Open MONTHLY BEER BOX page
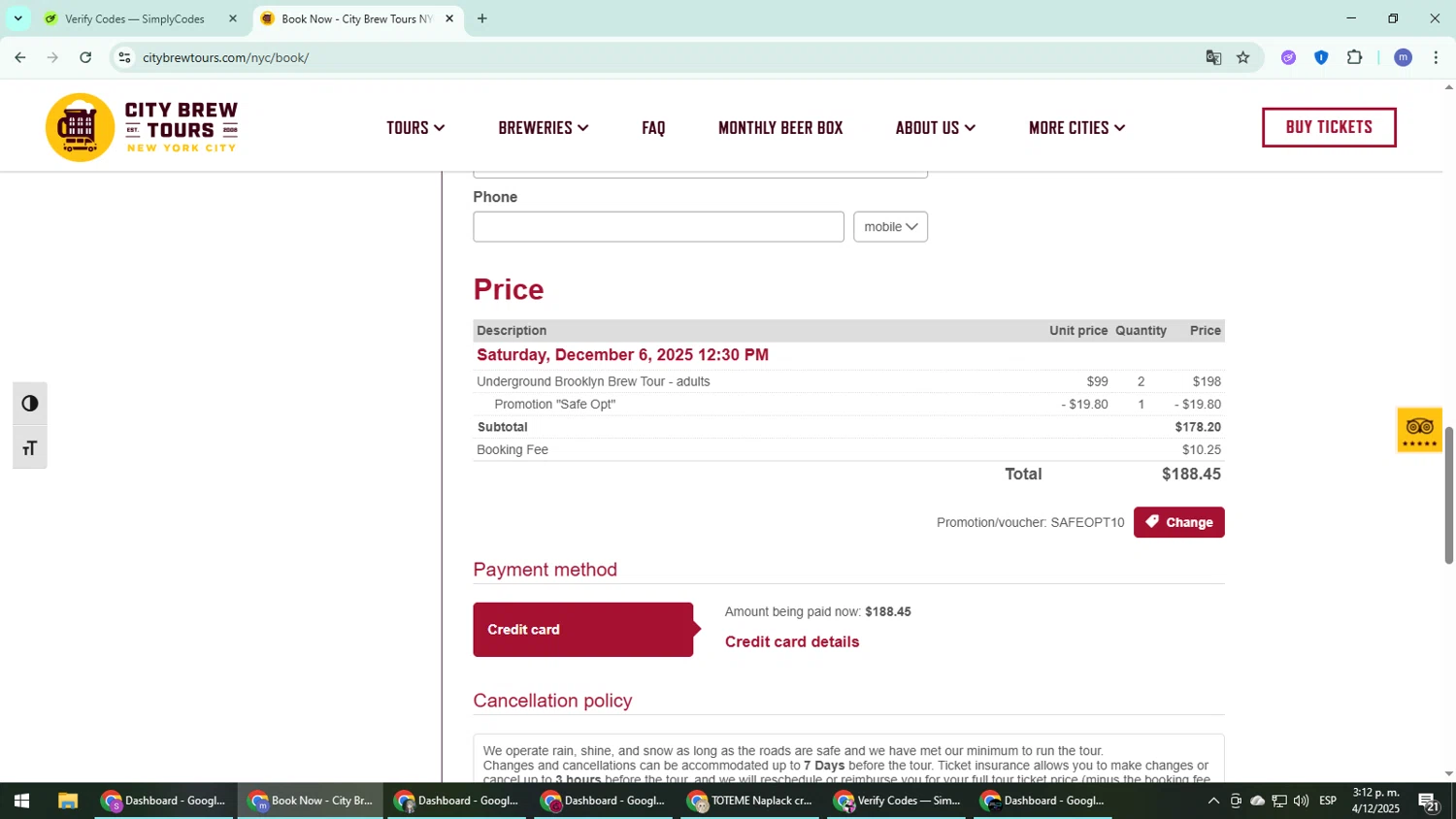The width and height of the screenshot is (1456, 819). pyautogui.click(x=780, y=128)
